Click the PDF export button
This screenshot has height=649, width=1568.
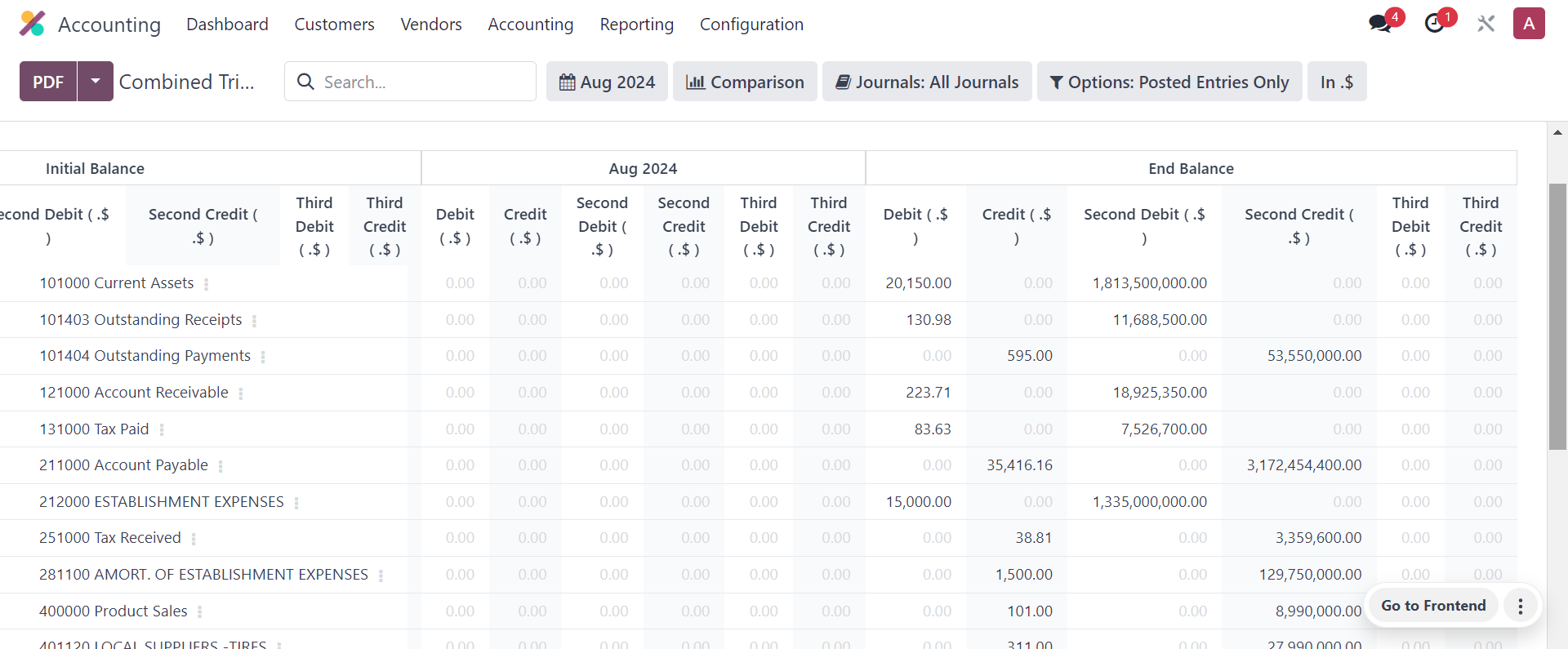point(48,82)
